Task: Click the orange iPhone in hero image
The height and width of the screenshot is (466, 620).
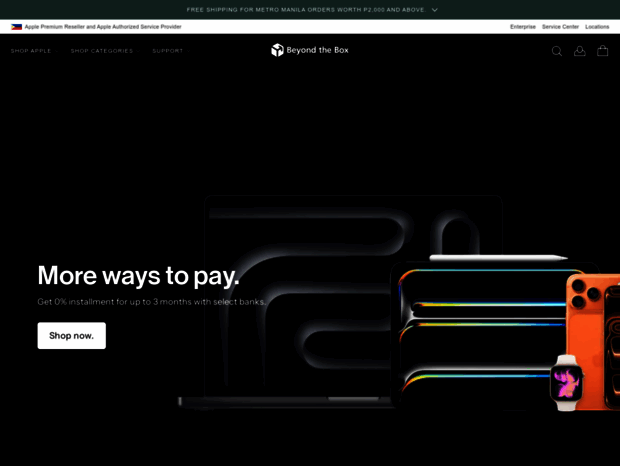Action: [593, 342]
